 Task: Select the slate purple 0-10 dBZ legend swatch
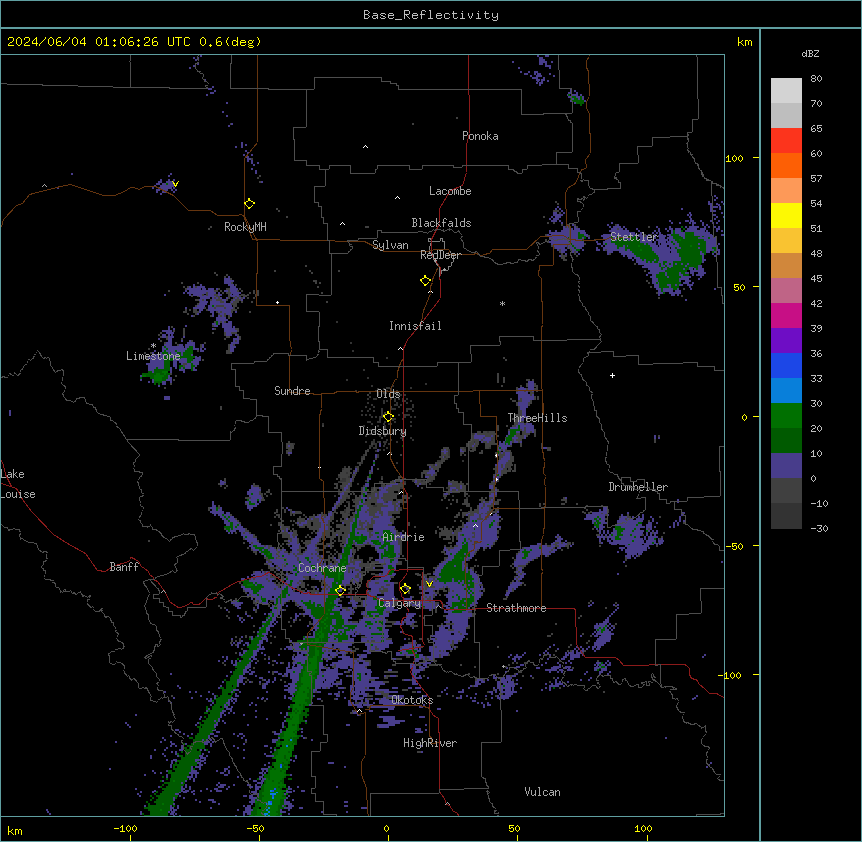pos(786,466)
